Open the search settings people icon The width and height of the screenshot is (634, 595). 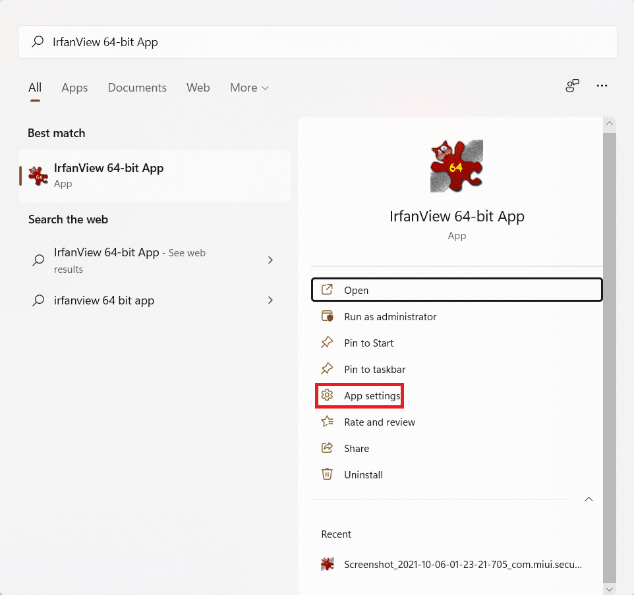point(572,87)
